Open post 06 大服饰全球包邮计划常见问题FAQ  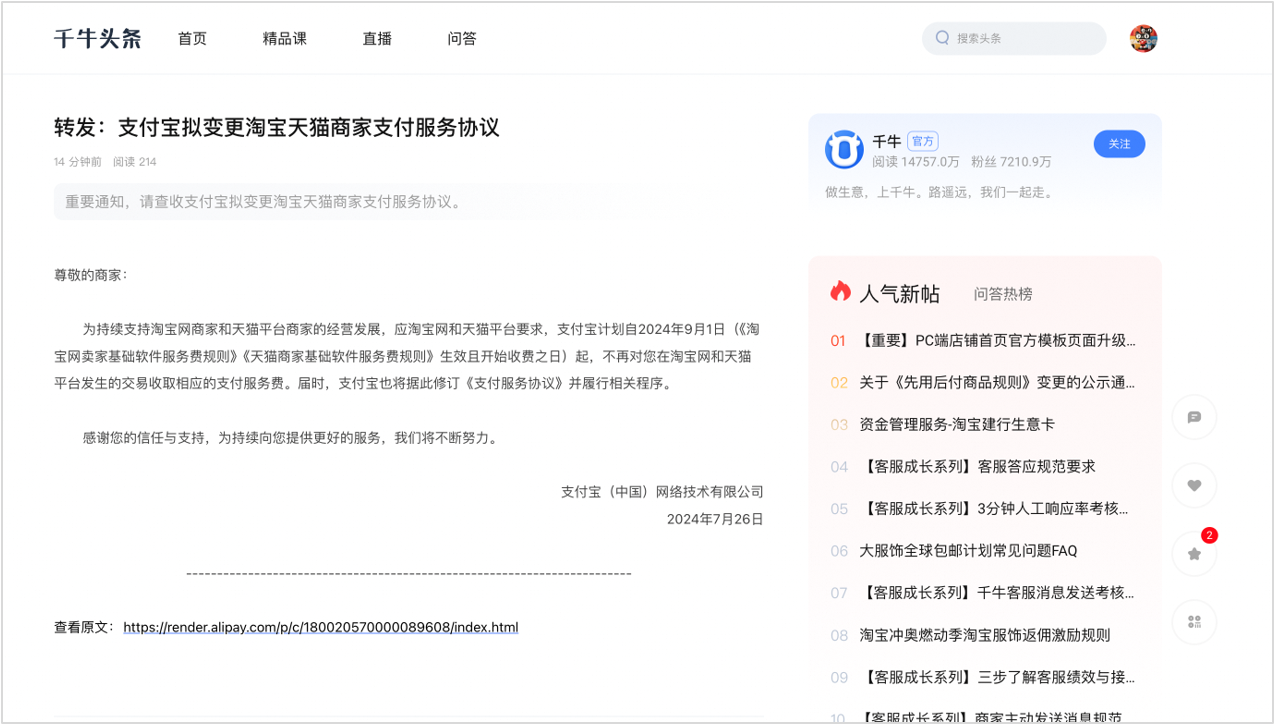click(x=967, y=551)
